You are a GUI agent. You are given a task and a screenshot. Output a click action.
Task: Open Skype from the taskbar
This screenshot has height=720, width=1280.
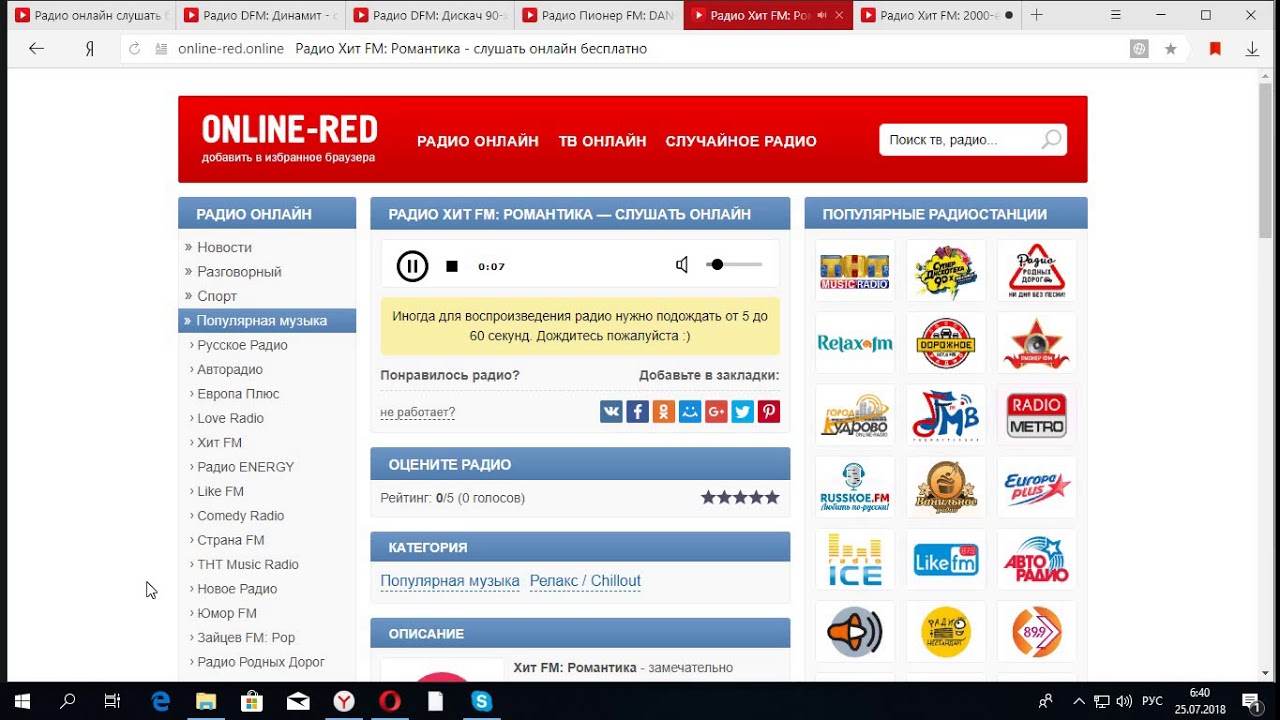(482, 701)
